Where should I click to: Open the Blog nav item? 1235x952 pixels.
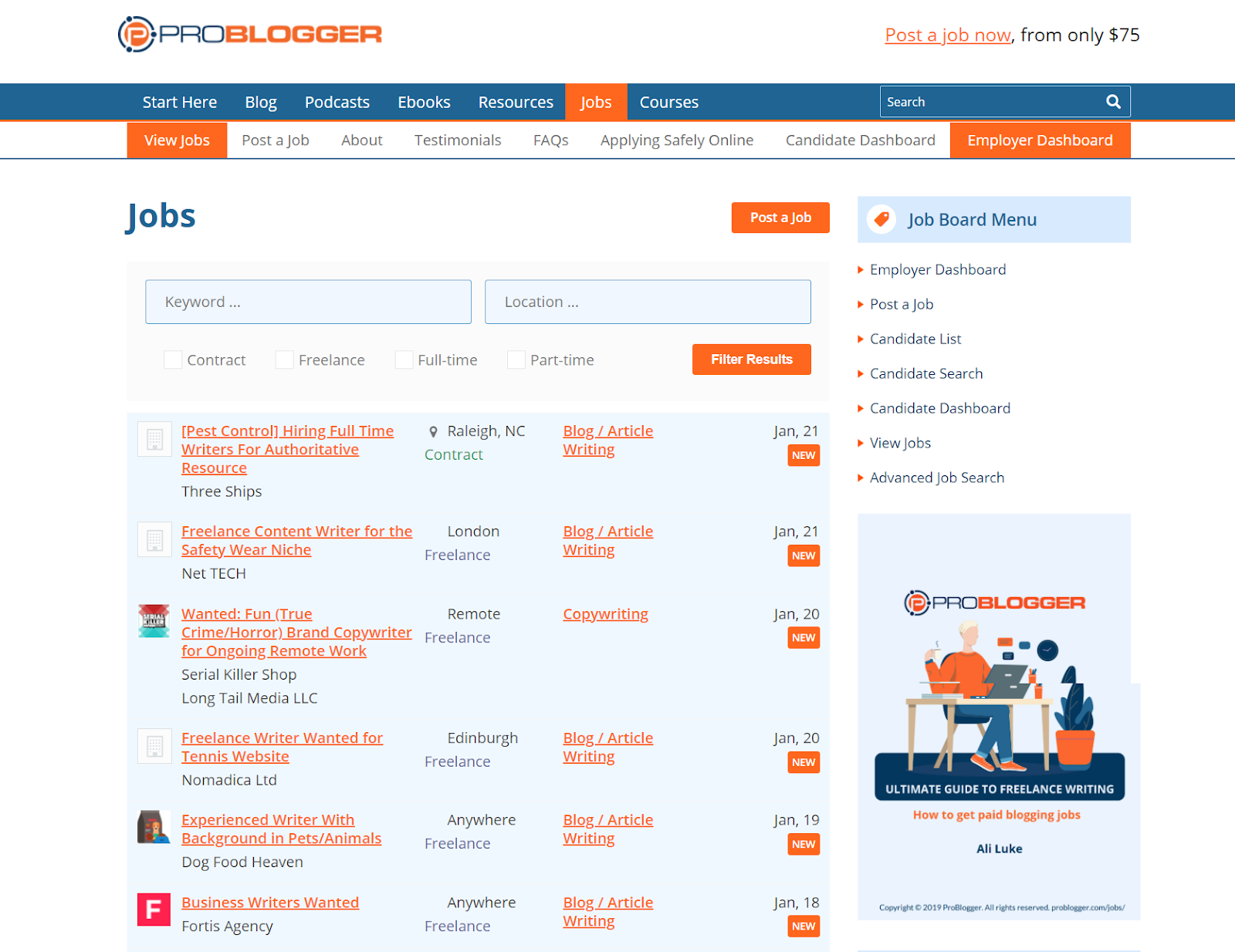tap(261, 102)
